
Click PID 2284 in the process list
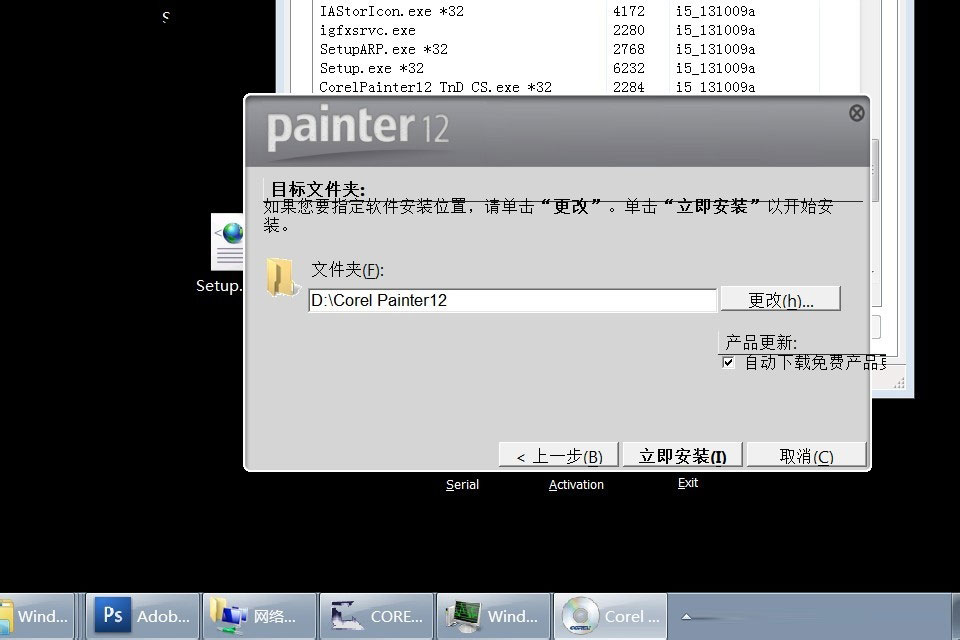(x=629, y=87)
